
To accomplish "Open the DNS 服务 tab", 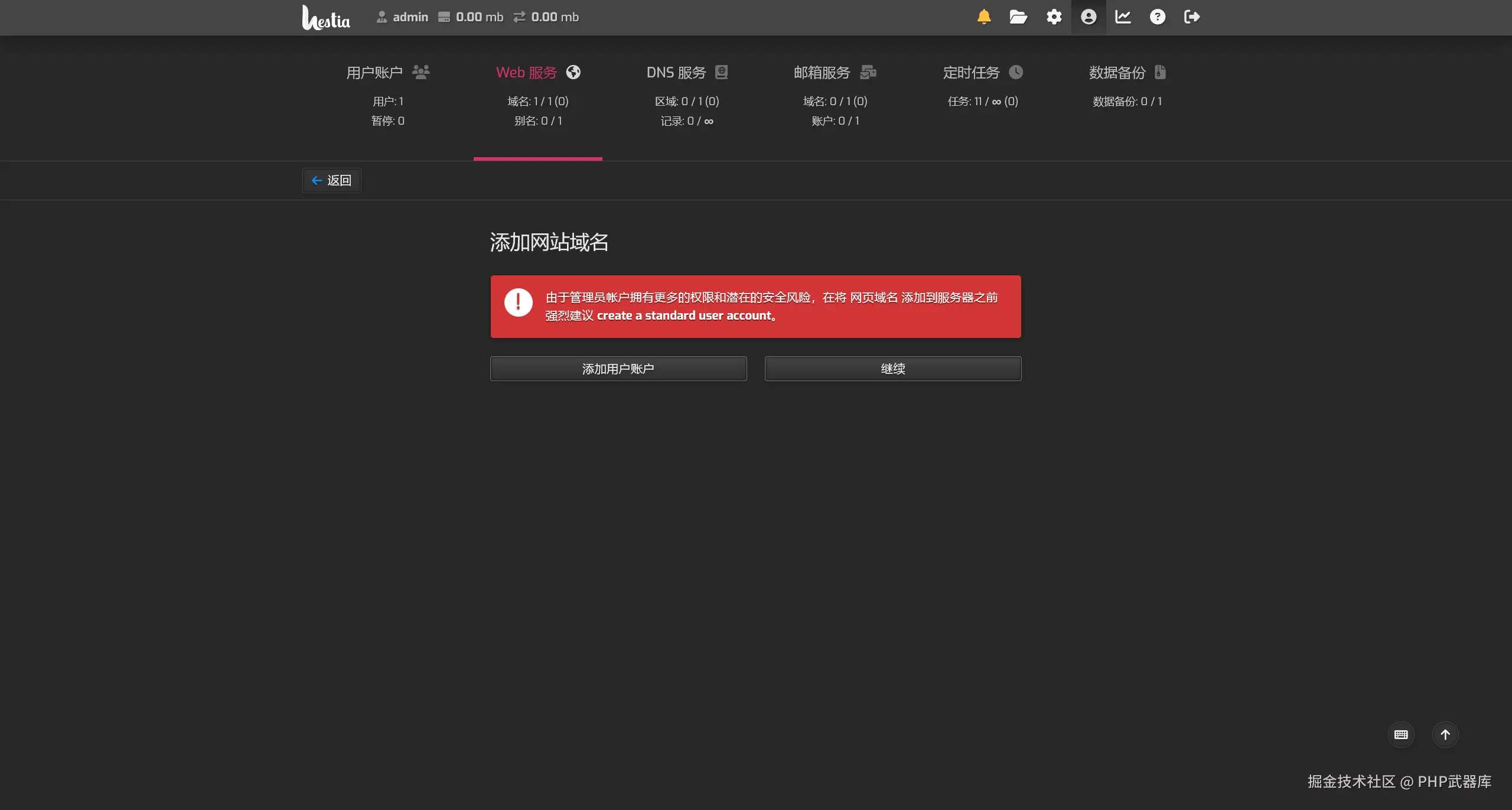I will click(x=686, y=73).
